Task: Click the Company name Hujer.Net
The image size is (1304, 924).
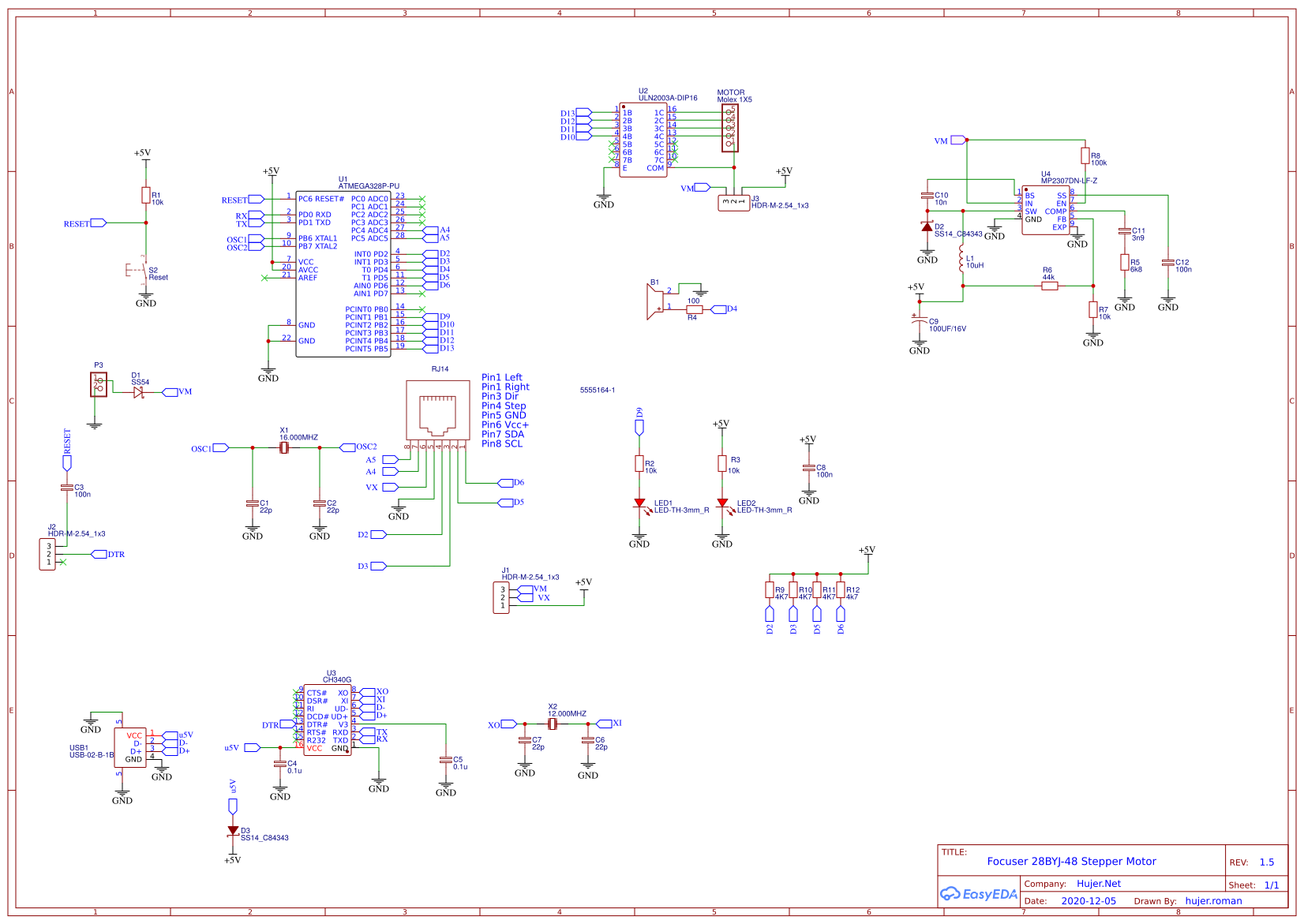Action: (1099, 883)
